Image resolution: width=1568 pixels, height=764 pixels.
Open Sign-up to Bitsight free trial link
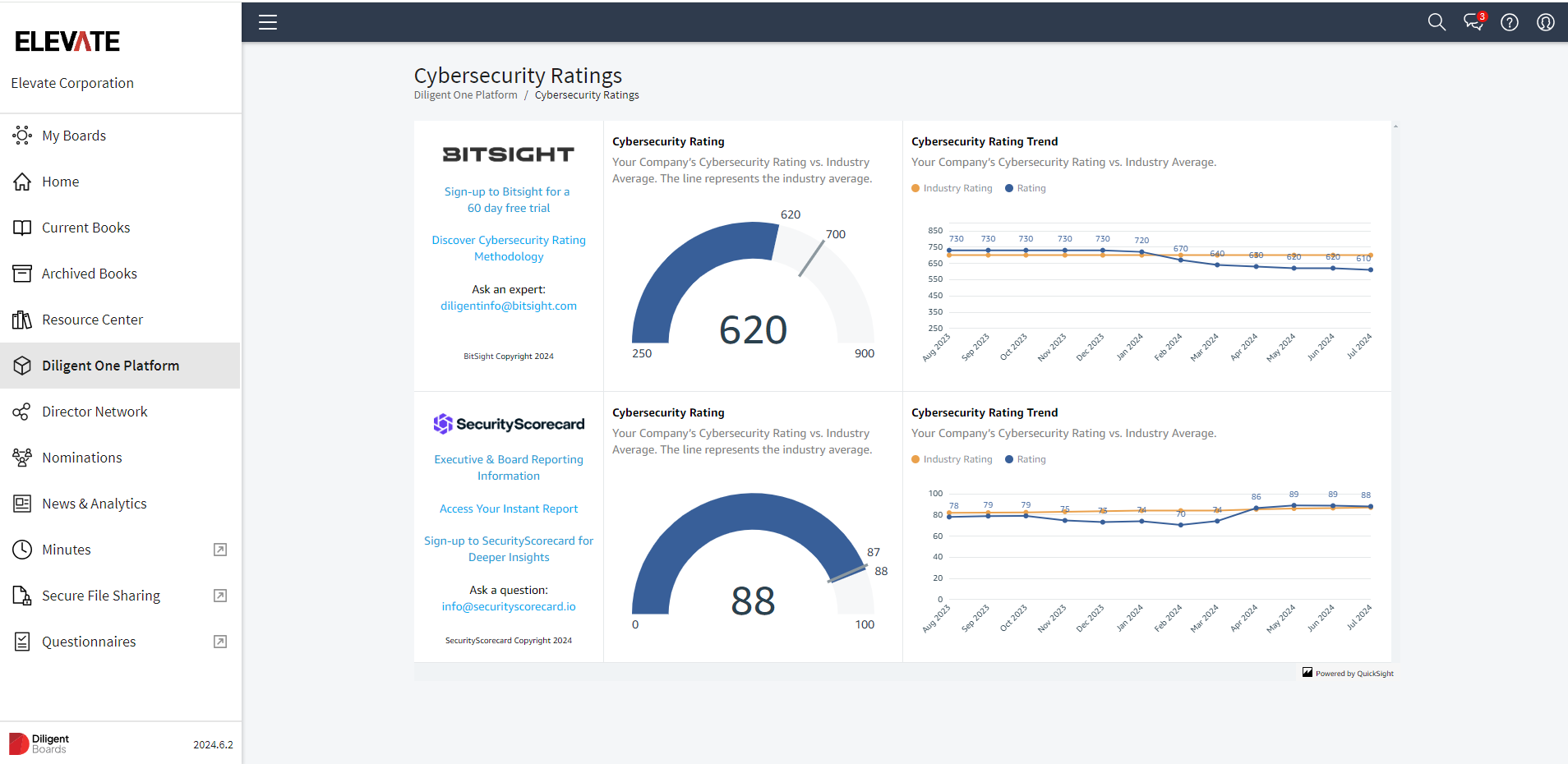tap(508, 200)
